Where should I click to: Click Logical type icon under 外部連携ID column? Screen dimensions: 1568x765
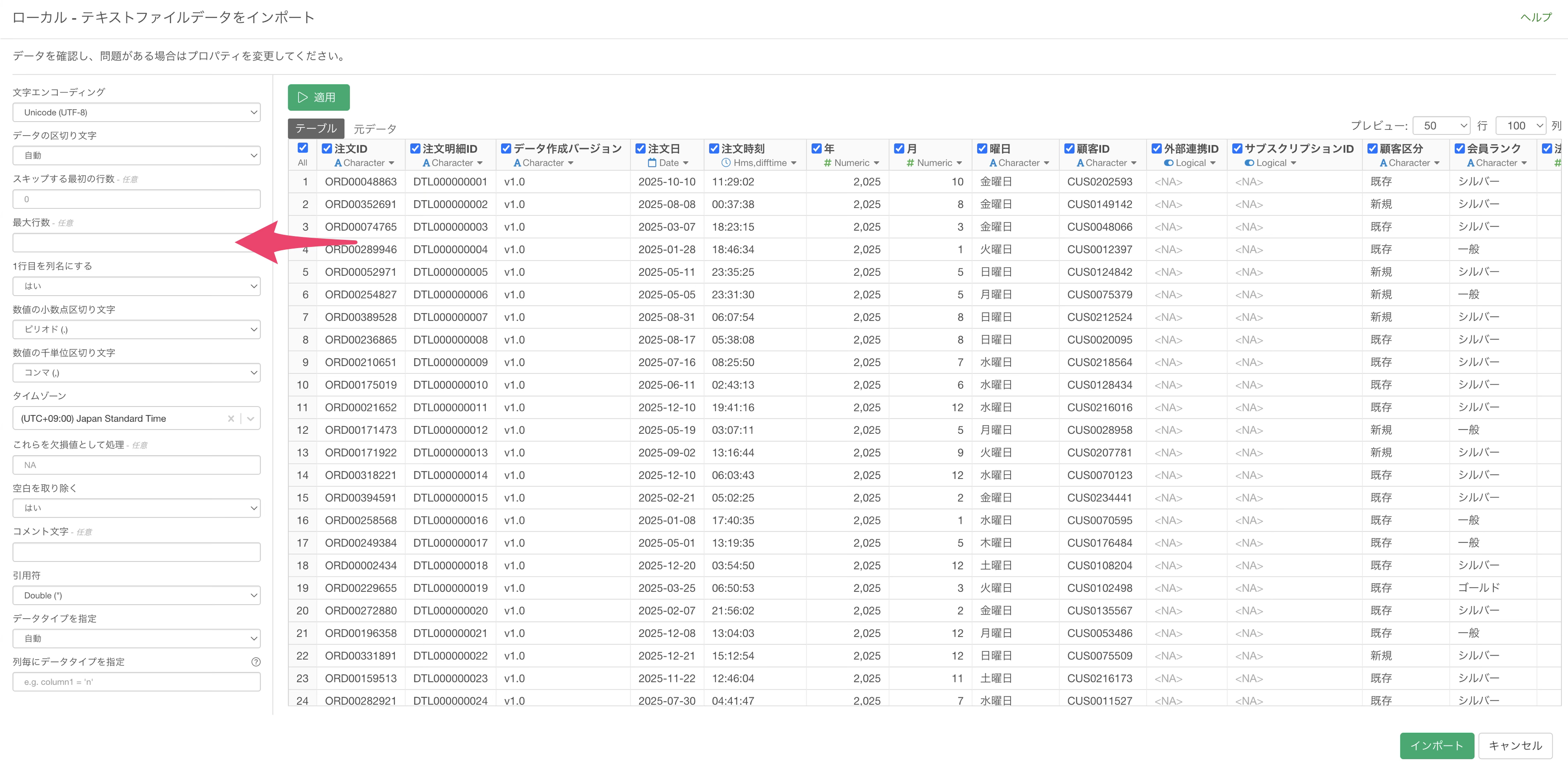(1168, 163)
